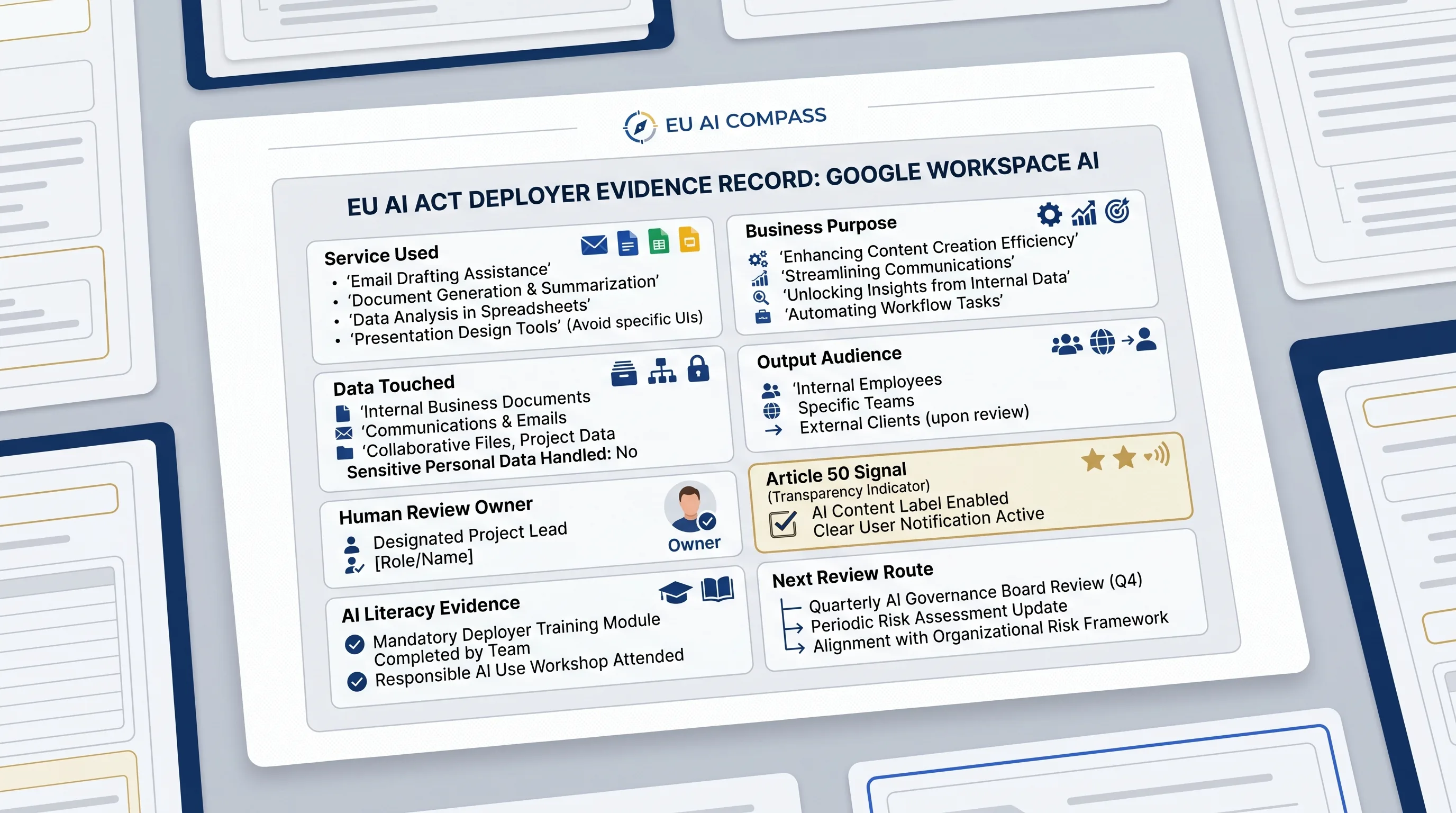Click 'External Clients (upon review)' entry
This screenshot has height=813, width=1456.
click(x=914, y=420)
